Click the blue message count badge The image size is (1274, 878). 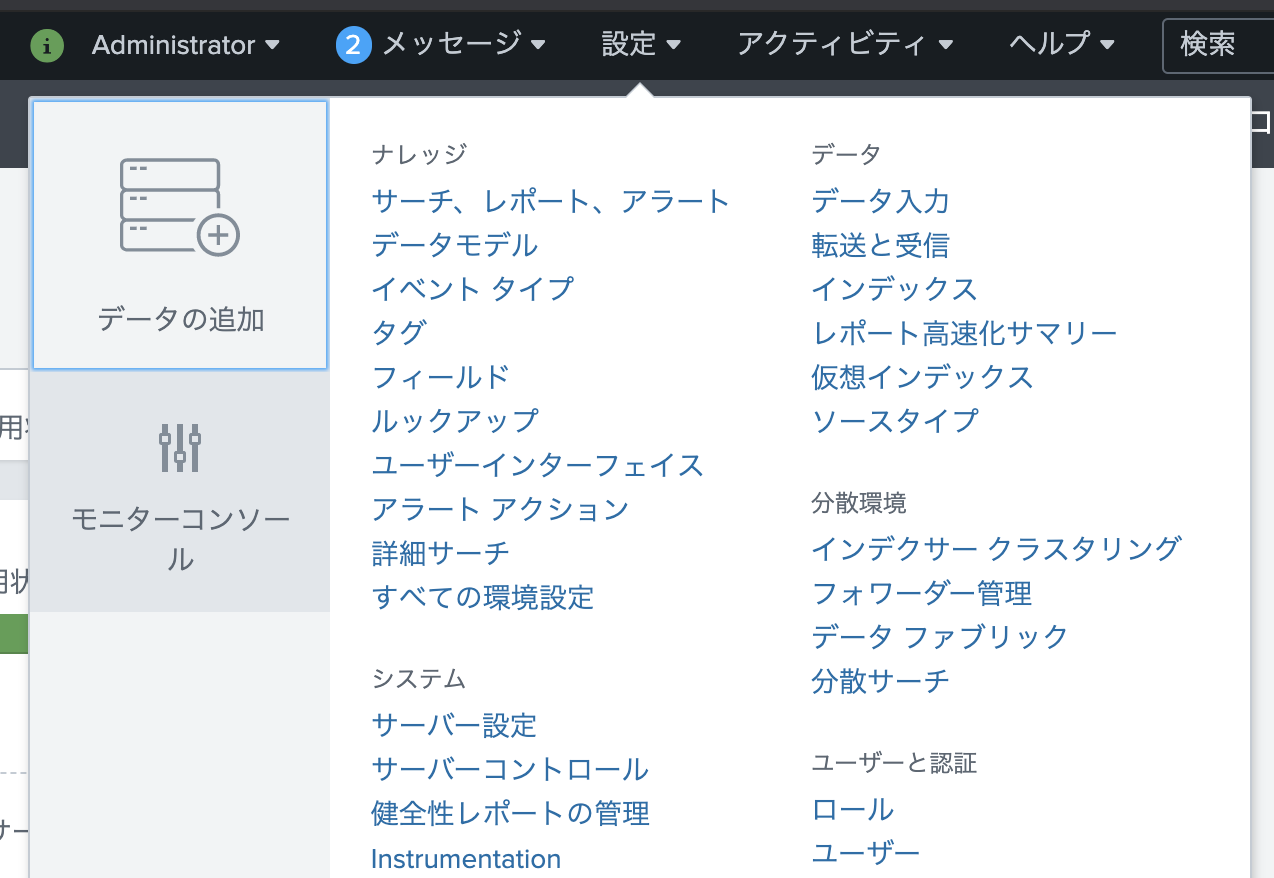354,45
